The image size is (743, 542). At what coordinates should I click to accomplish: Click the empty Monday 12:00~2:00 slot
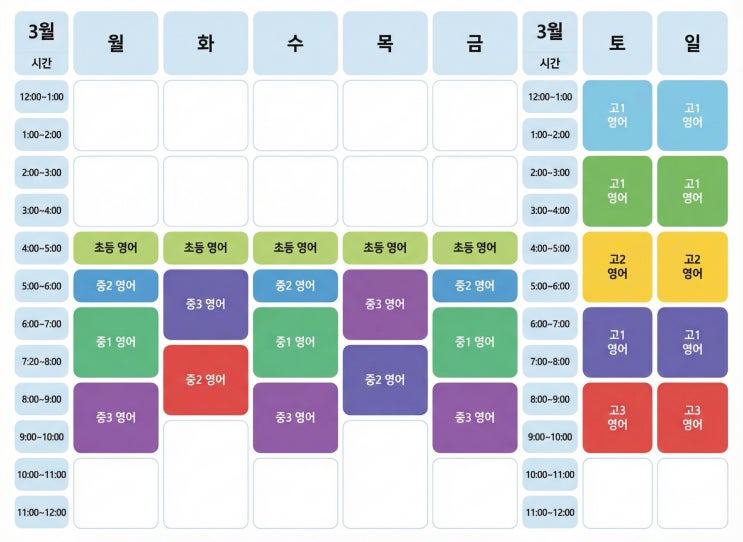click(x=116, y=115)
